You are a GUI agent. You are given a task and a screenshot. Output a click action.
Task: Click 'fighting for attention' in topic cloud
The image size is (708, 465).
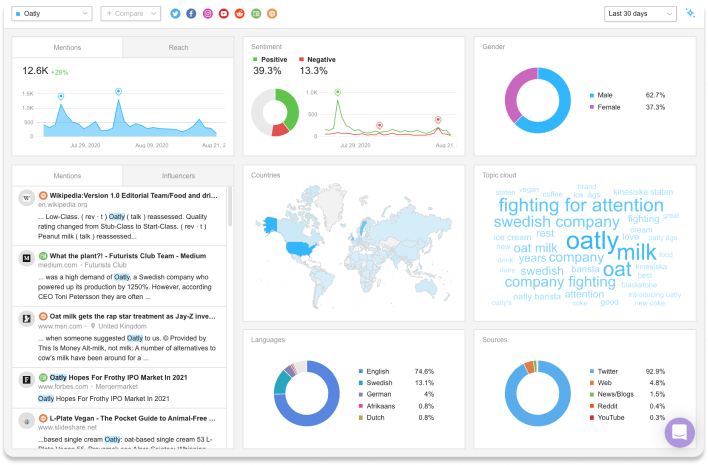[x=581, y=205]
